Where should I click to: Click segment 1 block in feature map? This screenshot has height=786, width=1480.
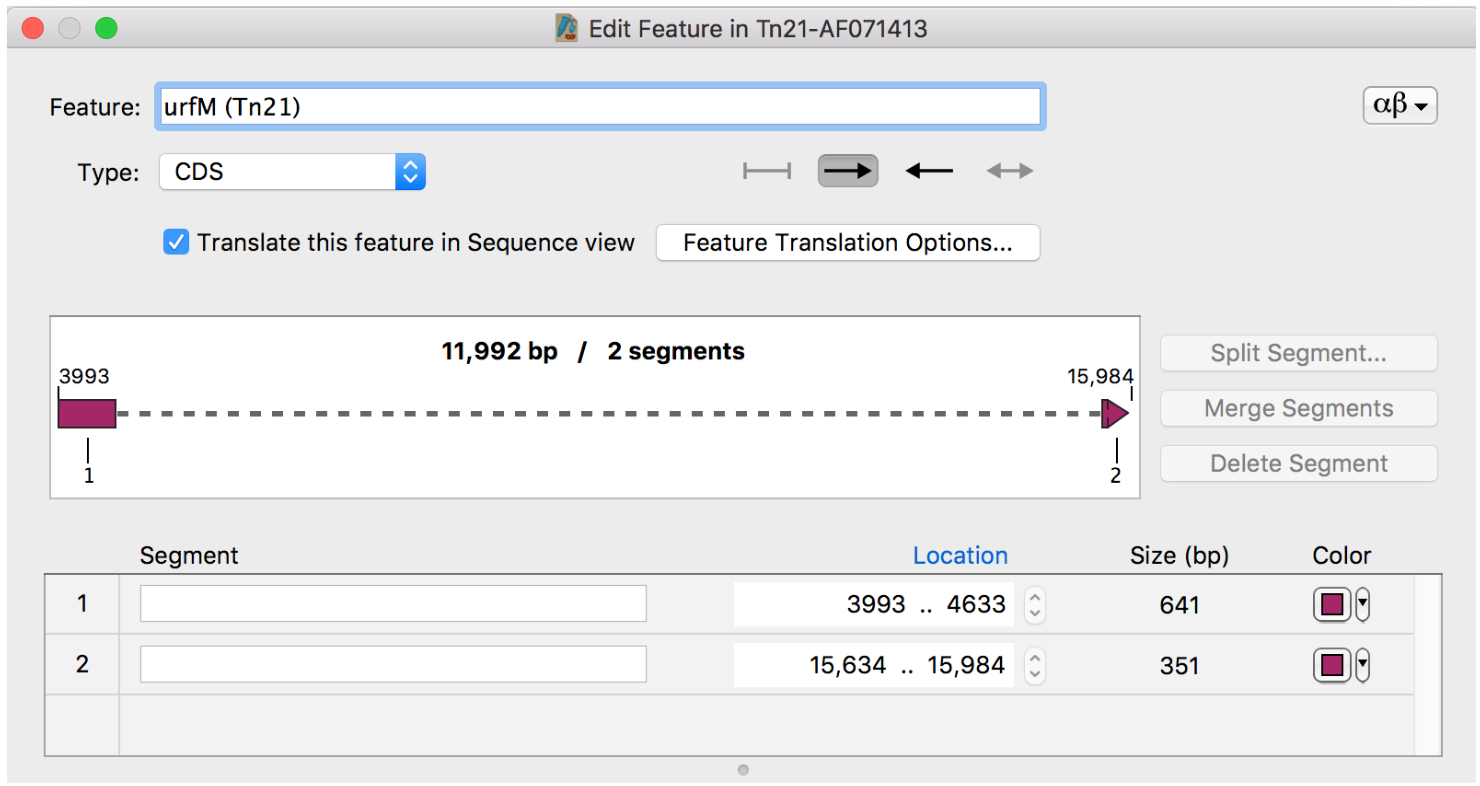pos(87,413)
